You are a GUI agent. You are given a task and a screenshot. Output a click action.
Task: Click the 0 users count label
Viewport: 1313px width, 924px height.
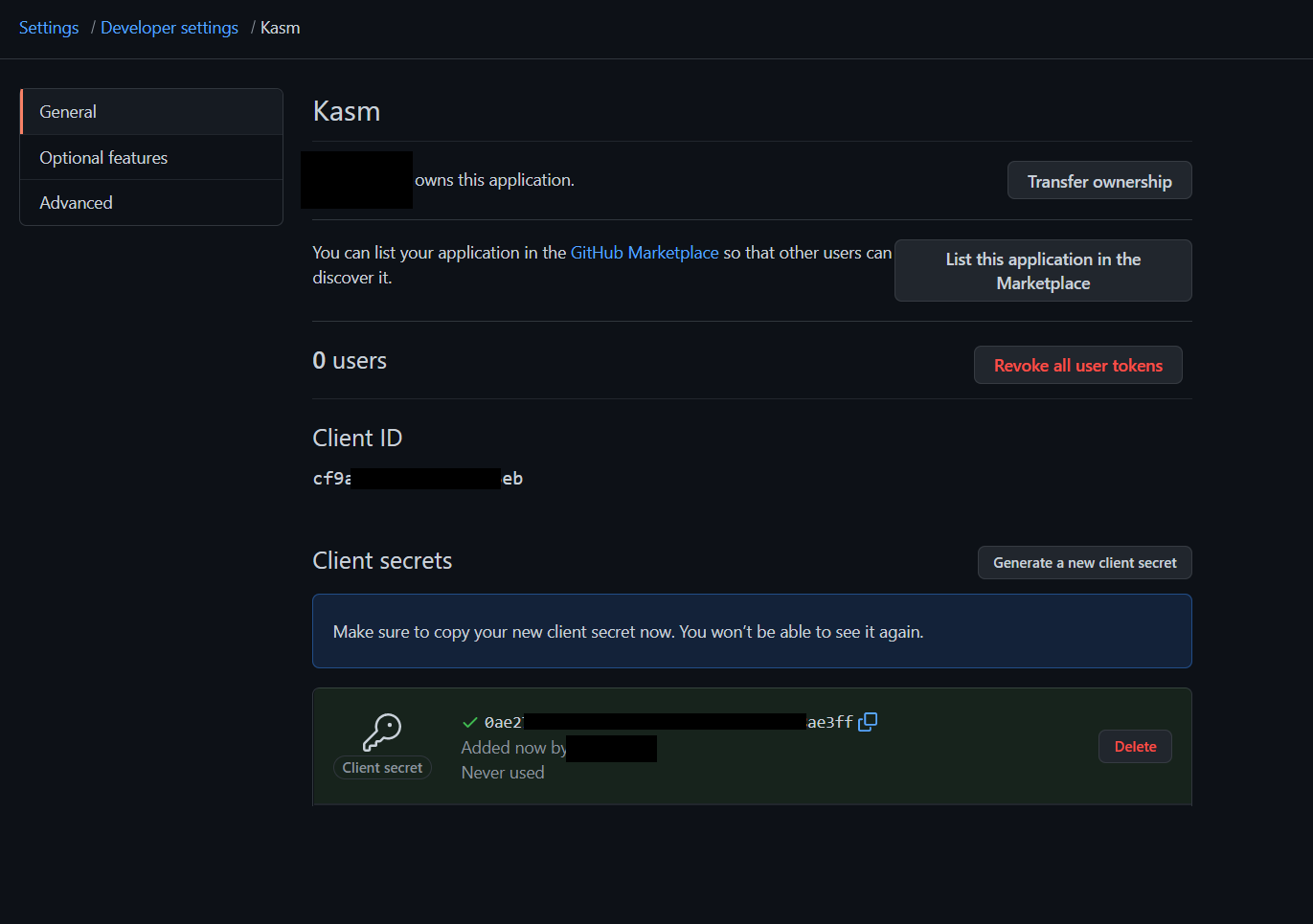(350, 360)
